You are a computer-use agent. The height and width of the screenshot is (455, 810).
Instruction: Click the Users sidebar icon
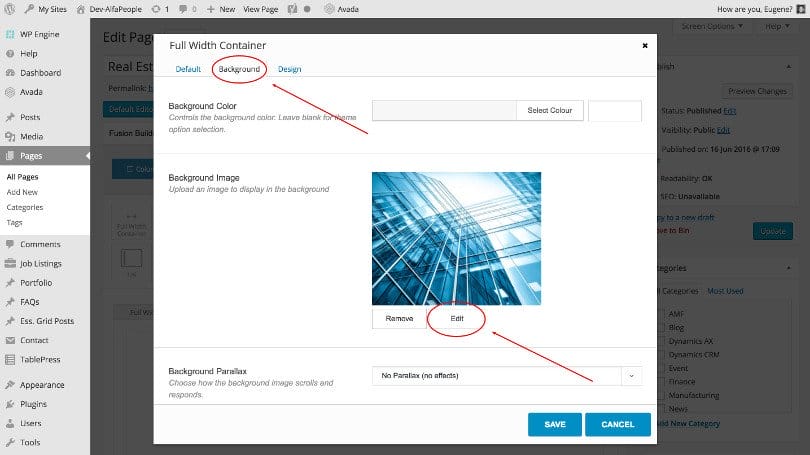tap(9, 423)
